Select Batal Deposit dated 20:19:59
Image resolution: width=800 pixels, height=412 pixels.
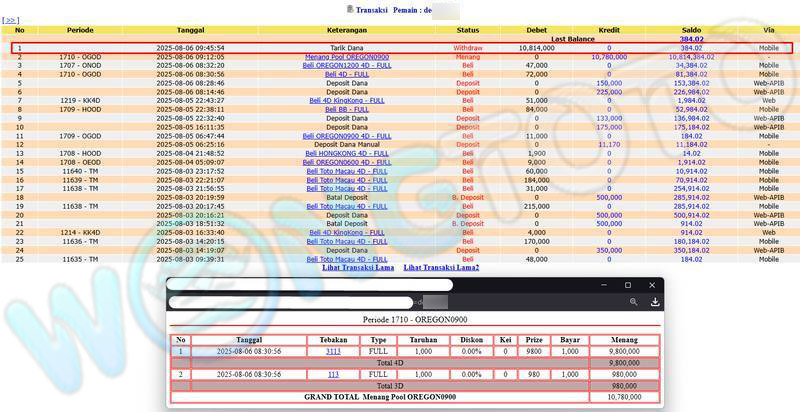(x=347, y=197)
